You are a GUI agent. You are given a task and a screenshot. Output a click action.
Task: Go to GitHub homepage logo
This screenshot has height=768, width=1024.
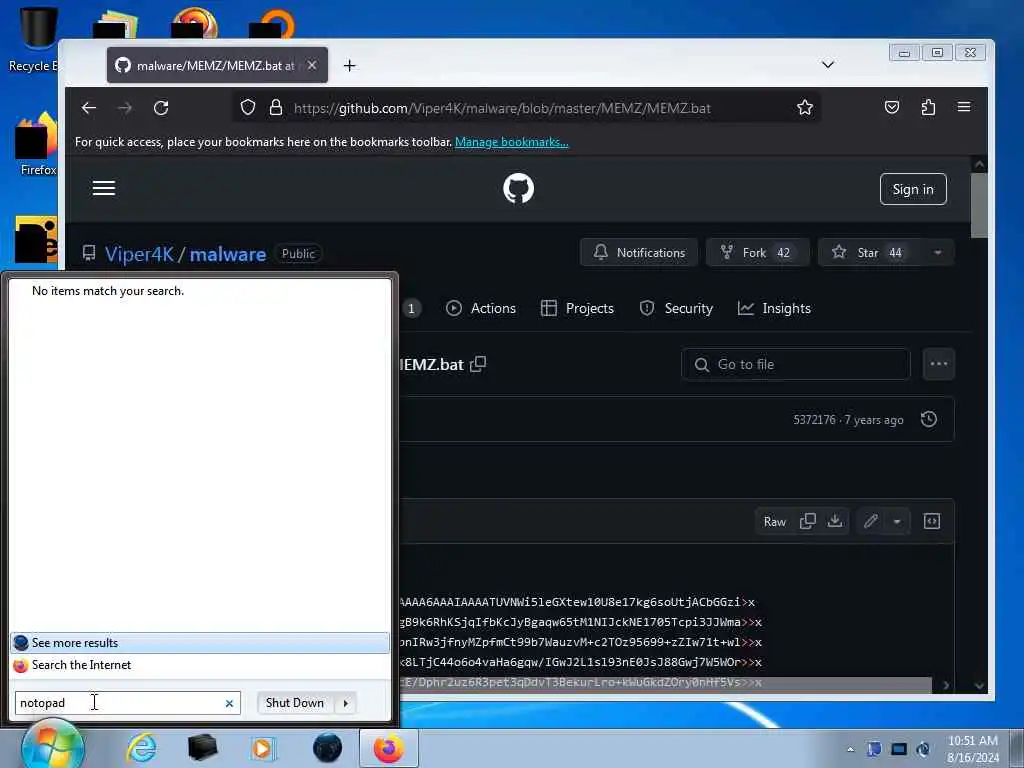pyautogui.click(x=519, y=189)
